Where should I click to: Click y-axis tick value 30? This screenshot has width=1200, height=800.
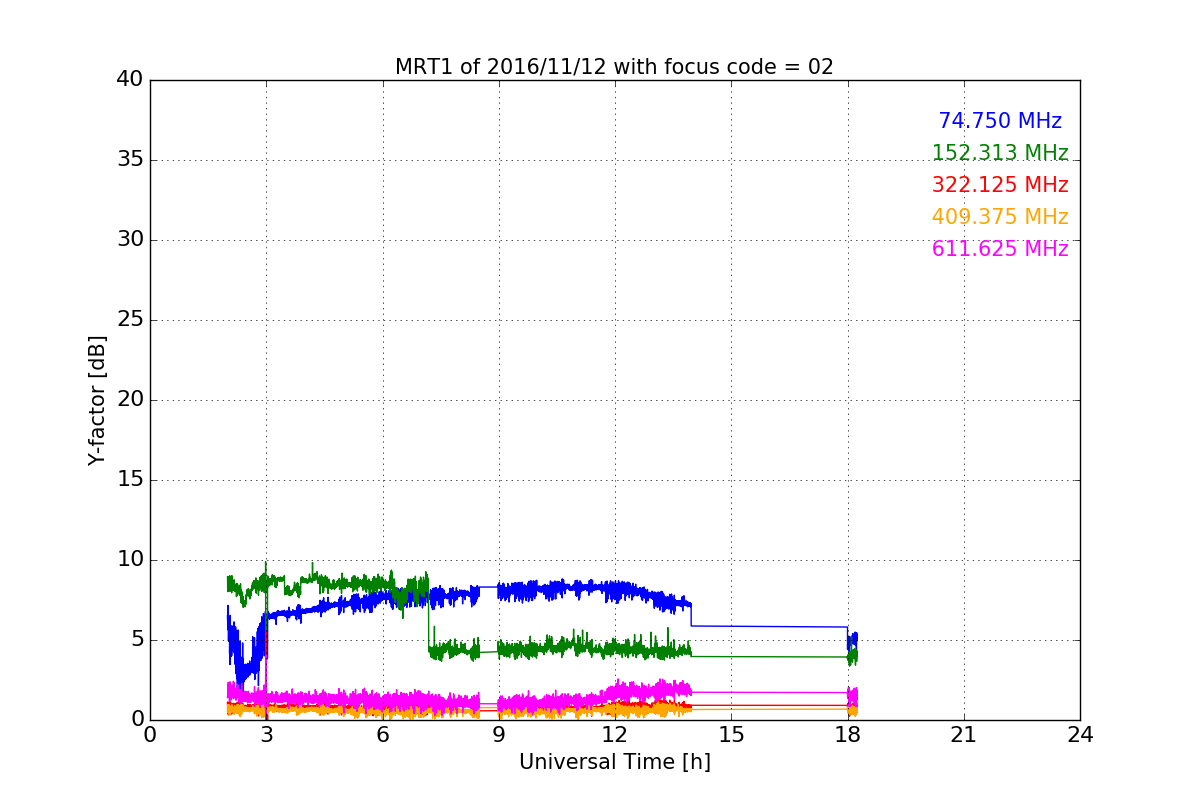click(130, 240)
